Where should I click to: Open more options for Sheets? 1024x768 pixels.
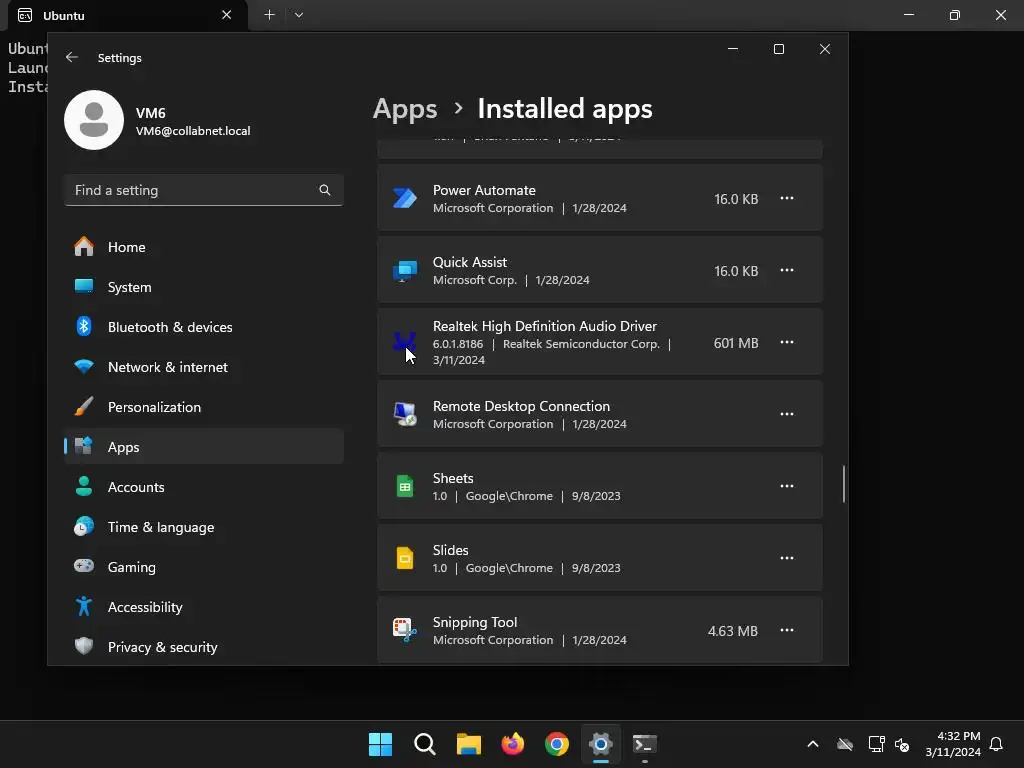tap(787, 486)
